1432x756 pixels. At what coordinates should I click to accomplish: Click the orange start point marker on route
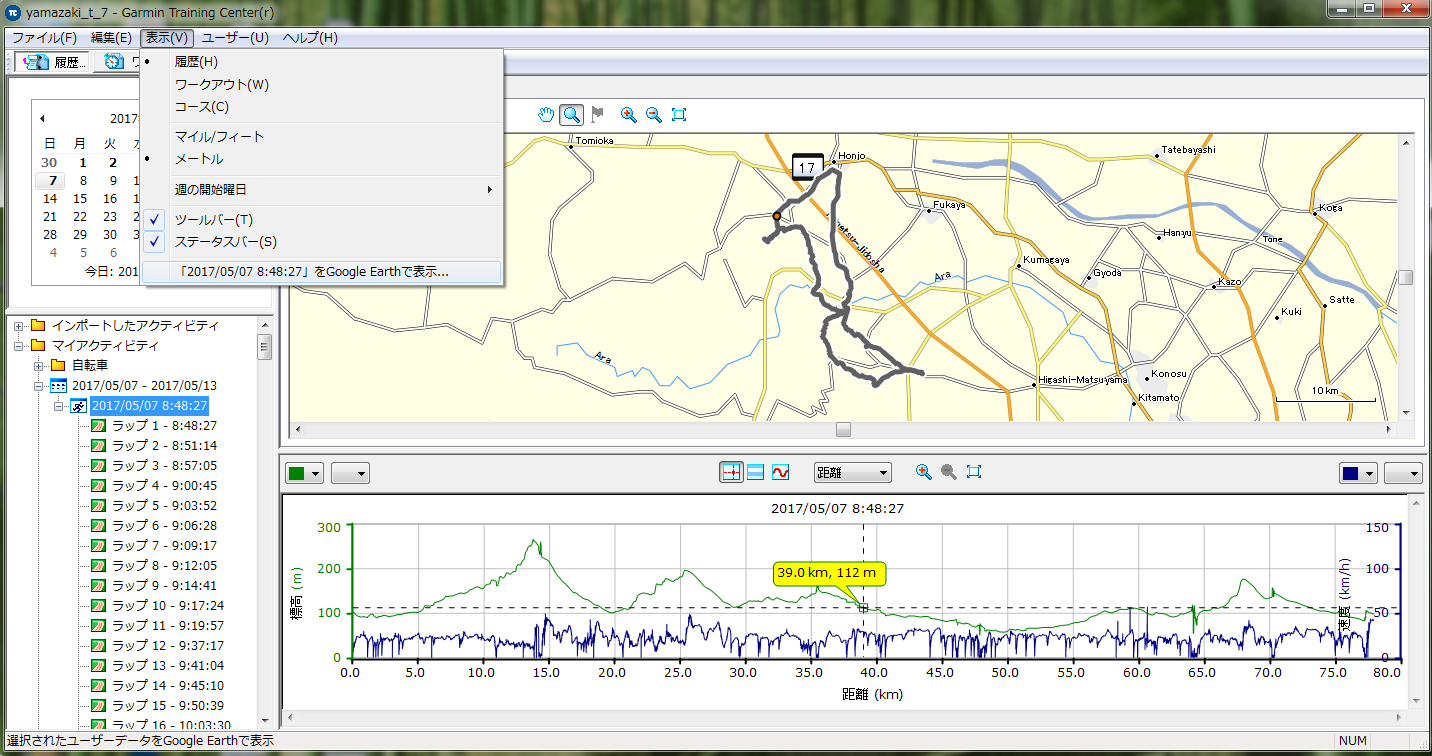click(x=776, y=215)
